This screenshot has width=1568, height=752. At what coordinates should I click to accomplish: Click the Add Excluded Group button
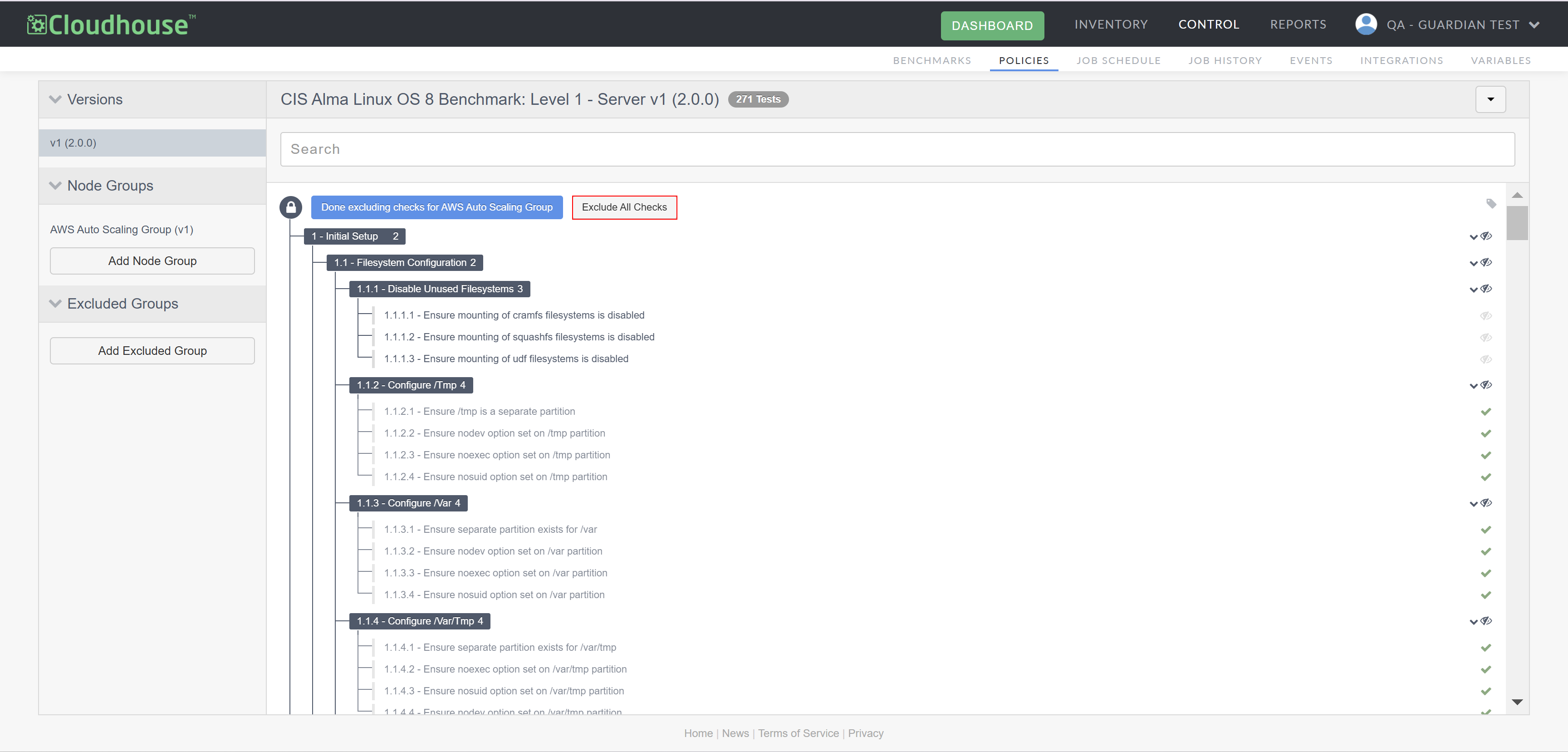click(152, 351)
